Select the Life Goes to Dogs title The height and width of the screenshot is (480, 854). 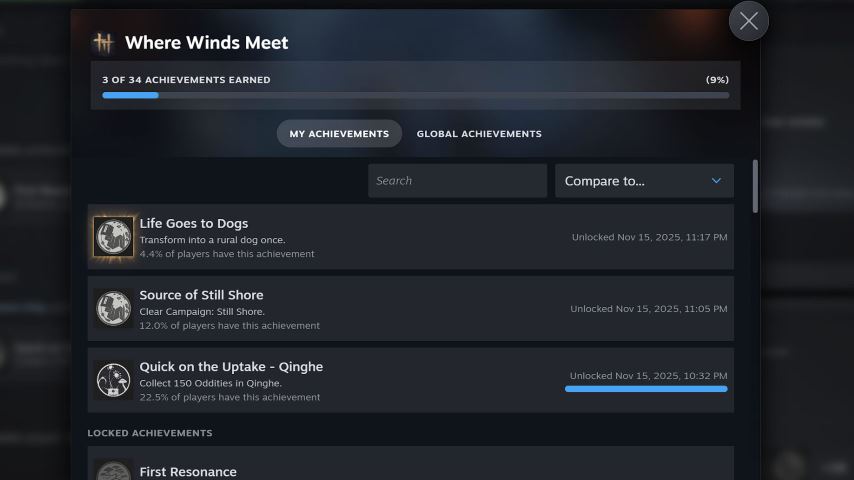(193, 223)
